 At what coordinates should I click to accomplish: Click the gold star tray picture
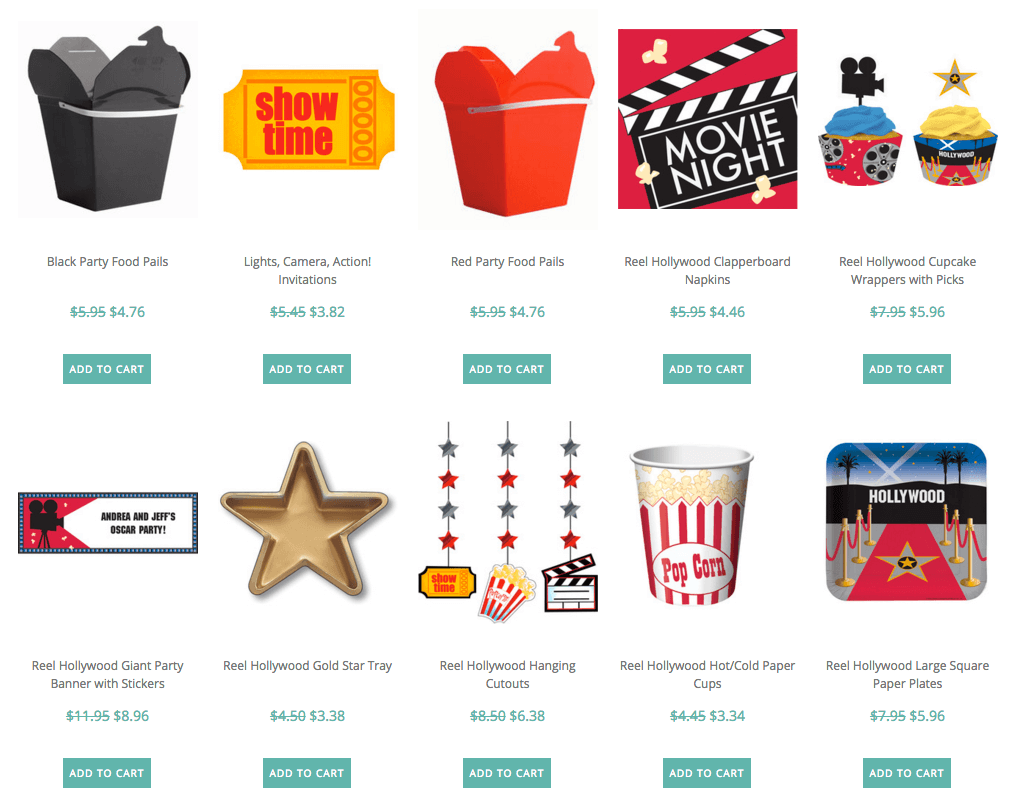[305, 519]
